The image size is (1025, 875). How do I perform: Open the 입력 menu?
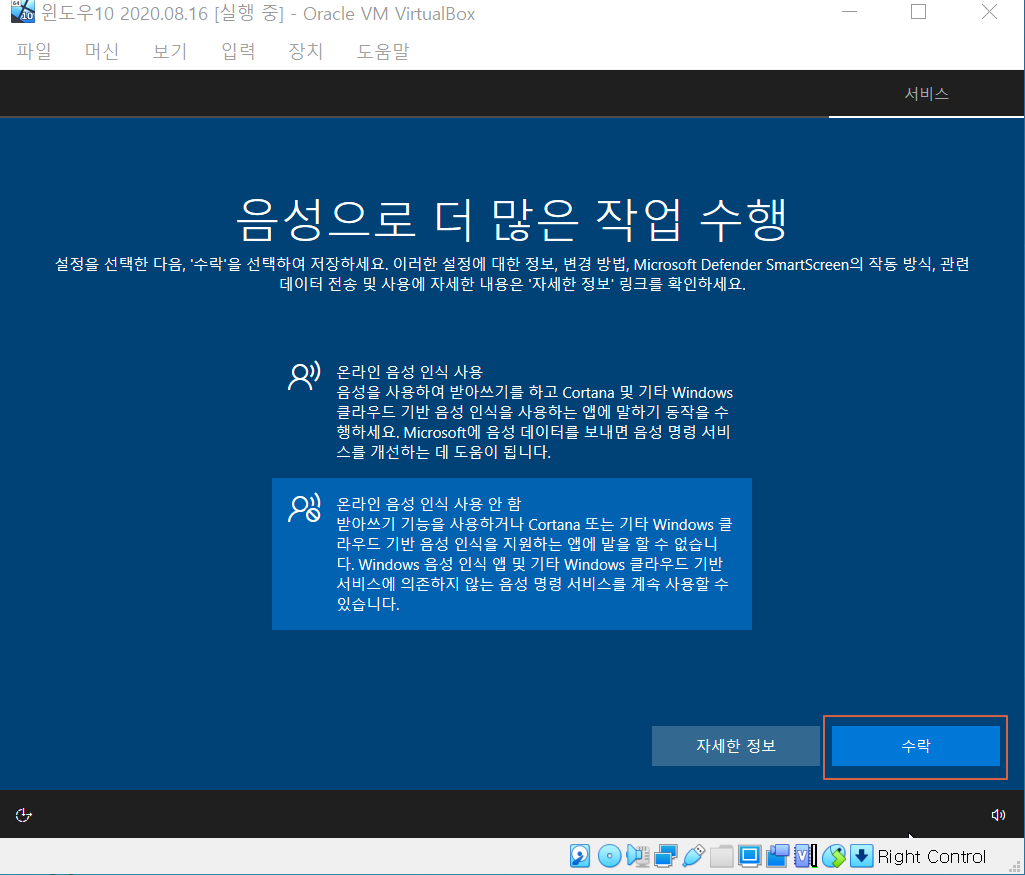238,51
